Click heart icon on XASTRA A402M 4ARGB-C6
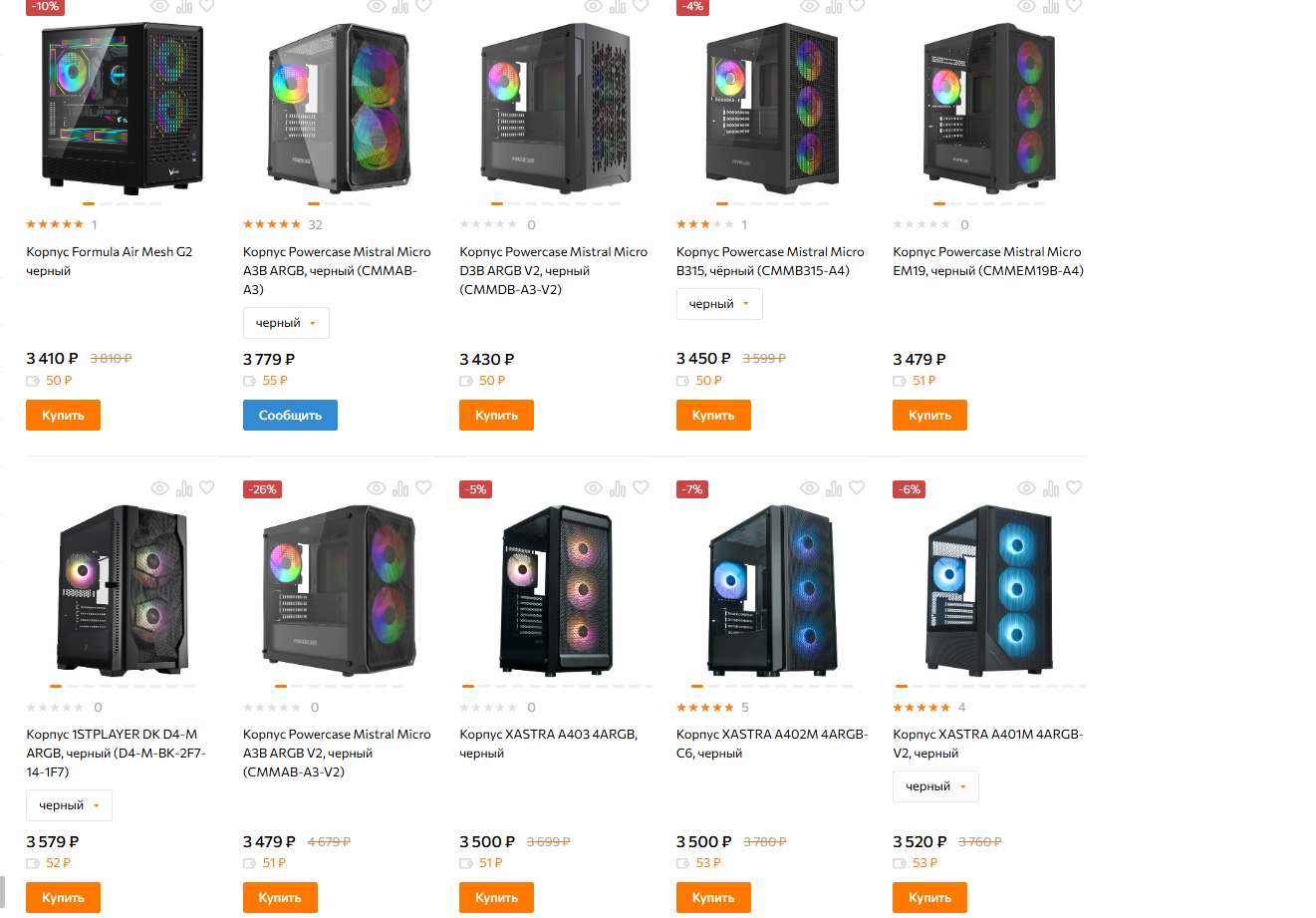Screen dimensions: 1316x918 tap(858, 488)
